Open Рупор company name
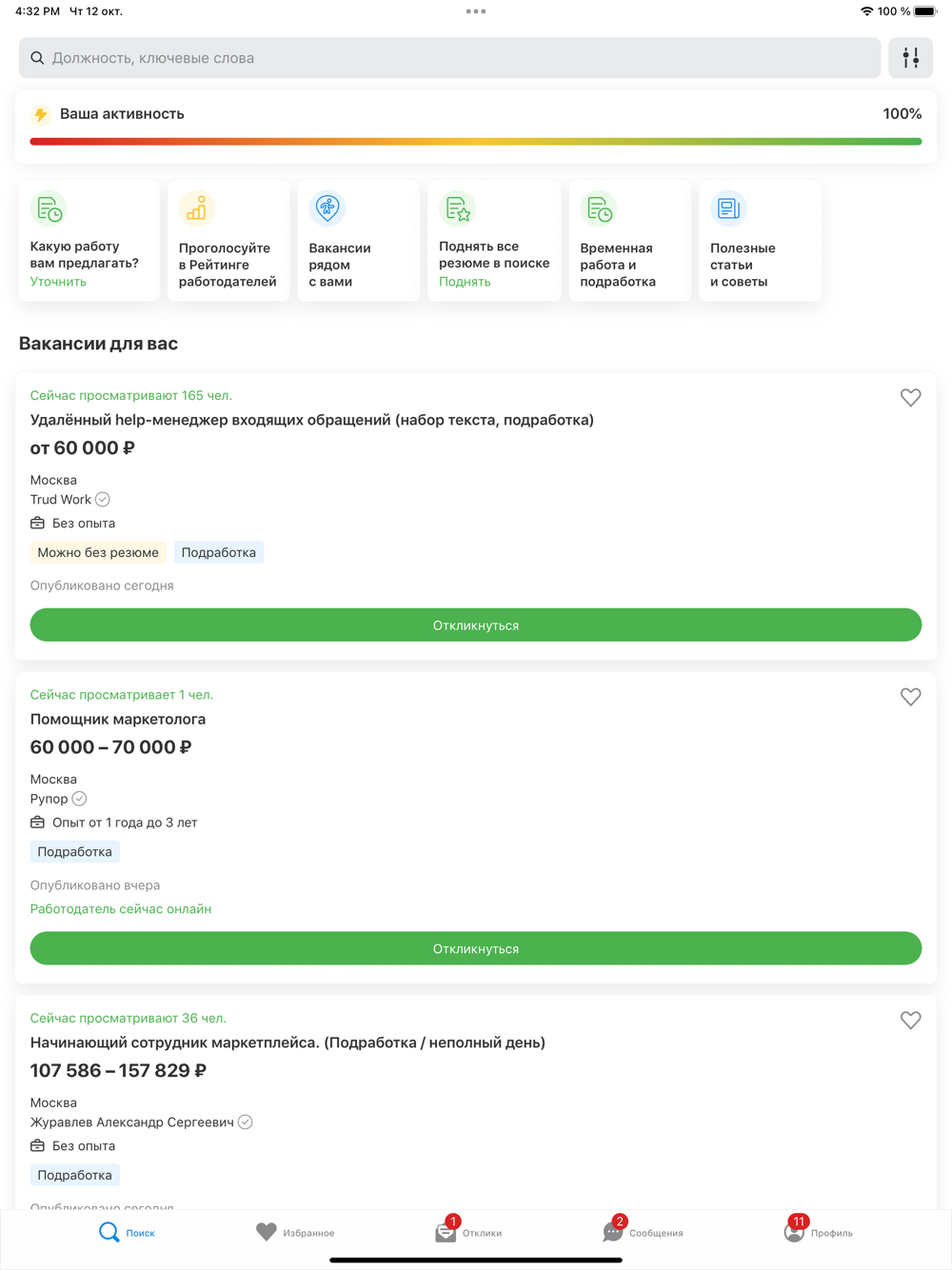Viewport: 952px width, 1270px height. (x=50, y=799)
